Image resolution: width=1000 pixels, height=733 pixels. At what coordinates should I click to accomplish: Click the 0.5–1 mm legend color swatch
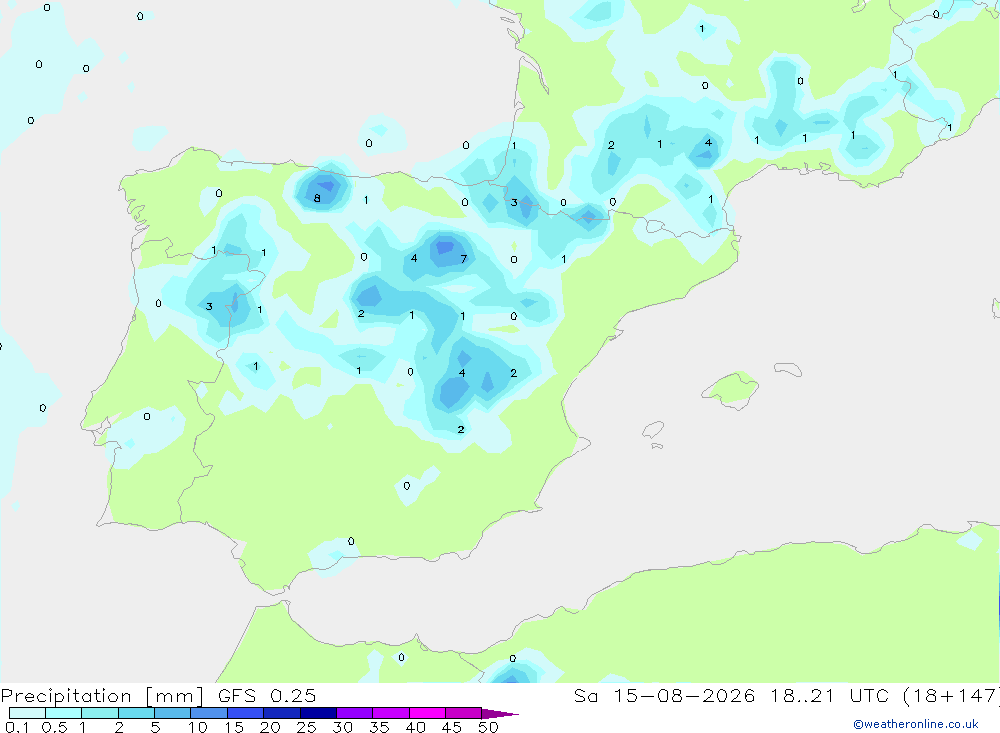point(64,713)
